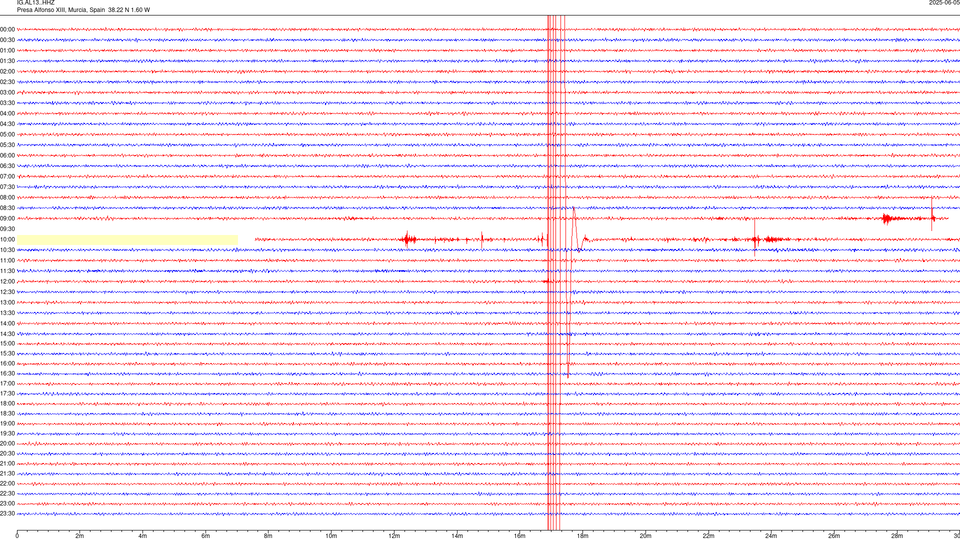Select the 01:00 time label
Image resolution: width=960 pixels, height=540 pixels.
coord(7,50)
